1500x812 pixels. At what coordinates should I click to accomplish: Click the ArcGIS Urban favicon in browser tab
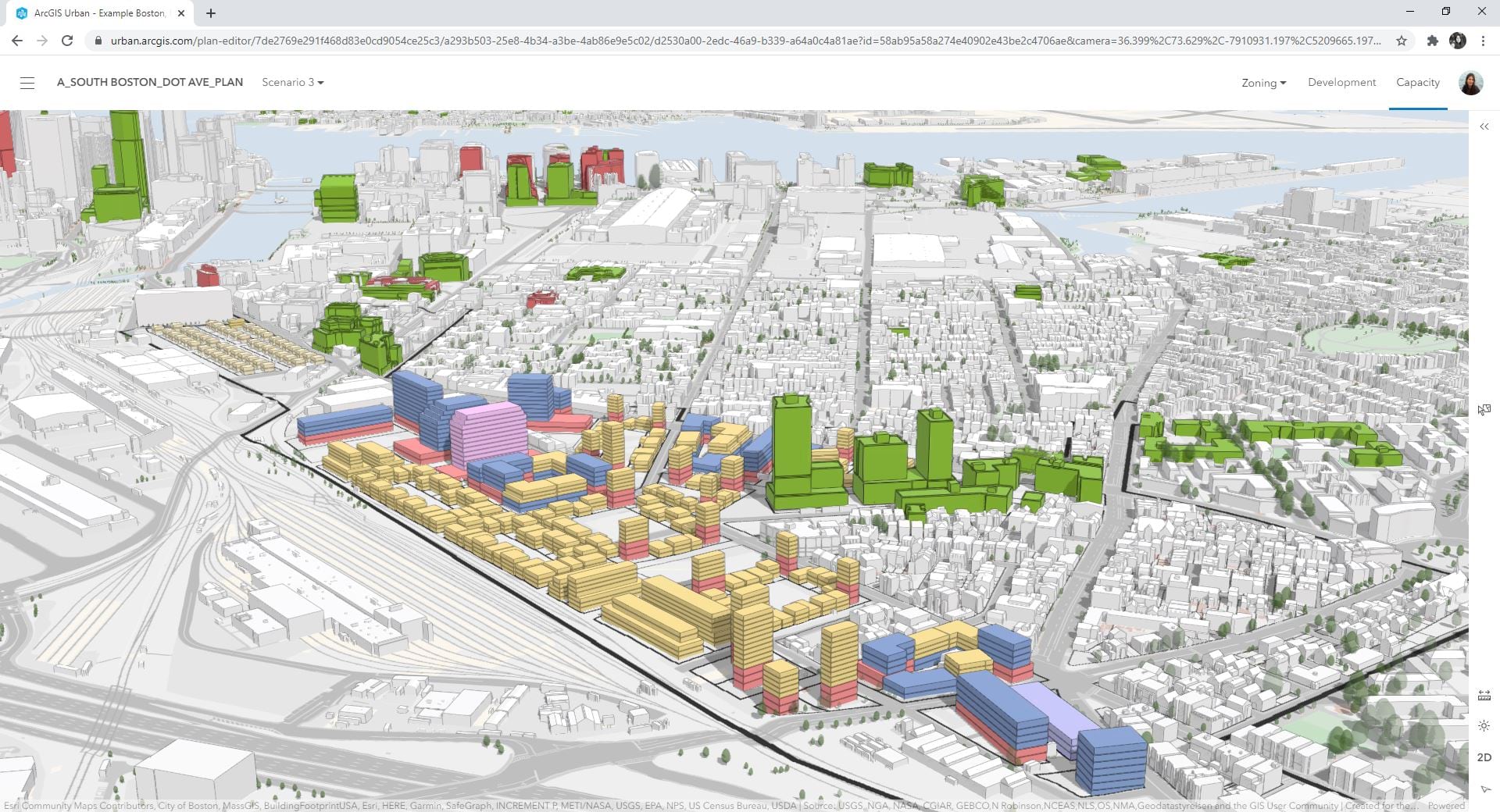[23, 12]
